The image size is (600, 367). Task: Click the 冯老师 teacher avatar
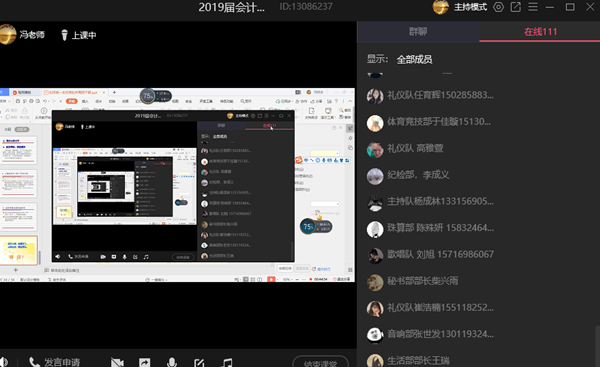7,34
